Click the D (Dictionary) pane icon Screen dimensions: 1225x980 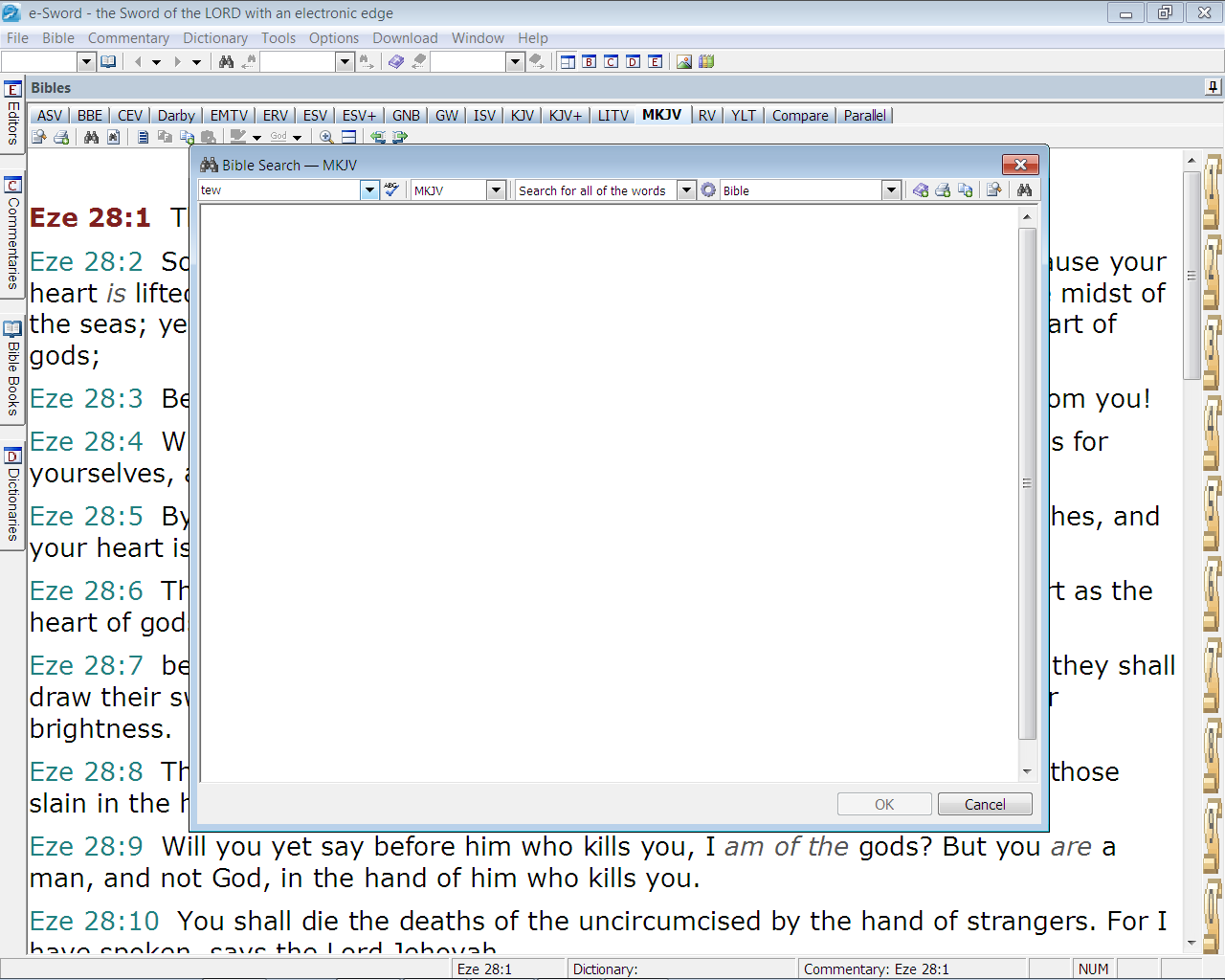[x=634, y=61]
